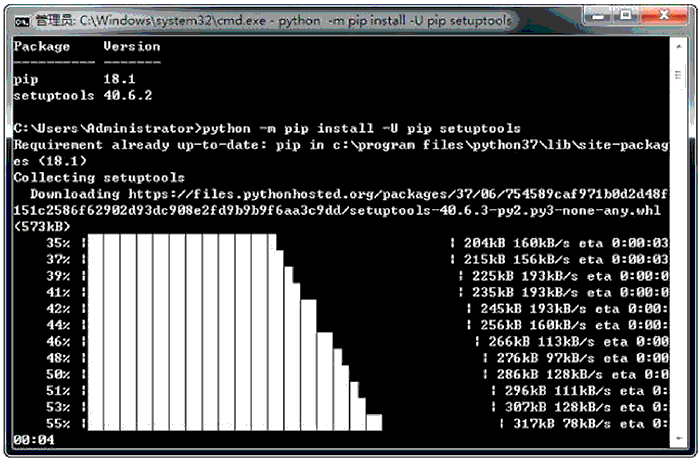The image size is (700, 459).
Task: Click the '53%' progress label
Action: [x=58, y=407]
